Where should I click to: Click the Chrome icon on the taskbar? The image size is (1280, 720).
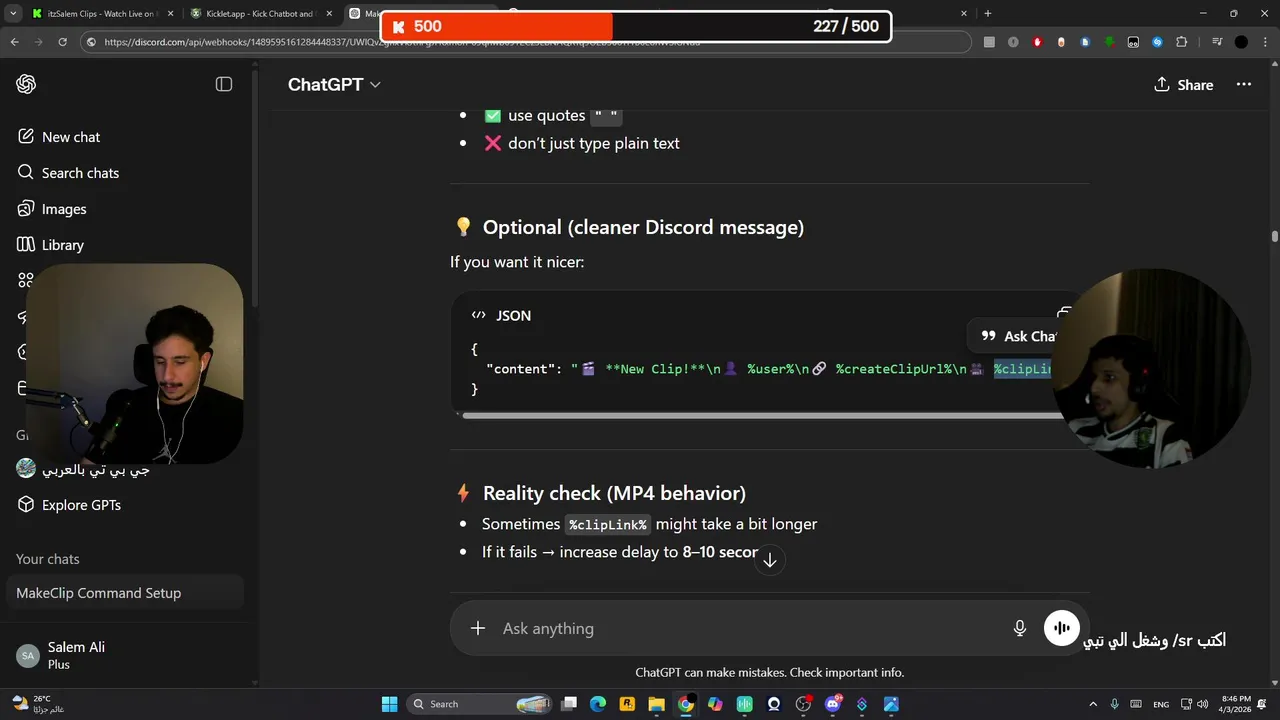tap(686, 704)
